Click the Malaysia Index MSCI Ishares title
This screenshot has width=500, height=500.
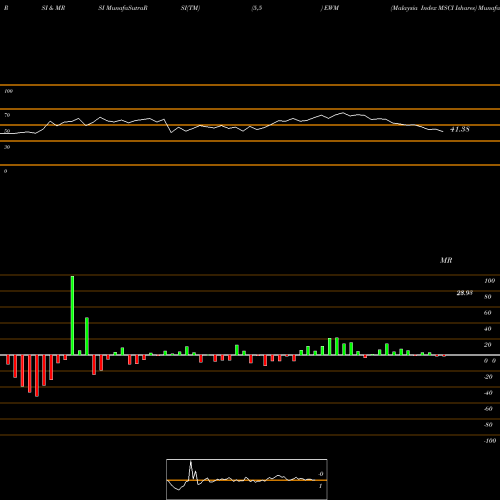tap(434, 8)
